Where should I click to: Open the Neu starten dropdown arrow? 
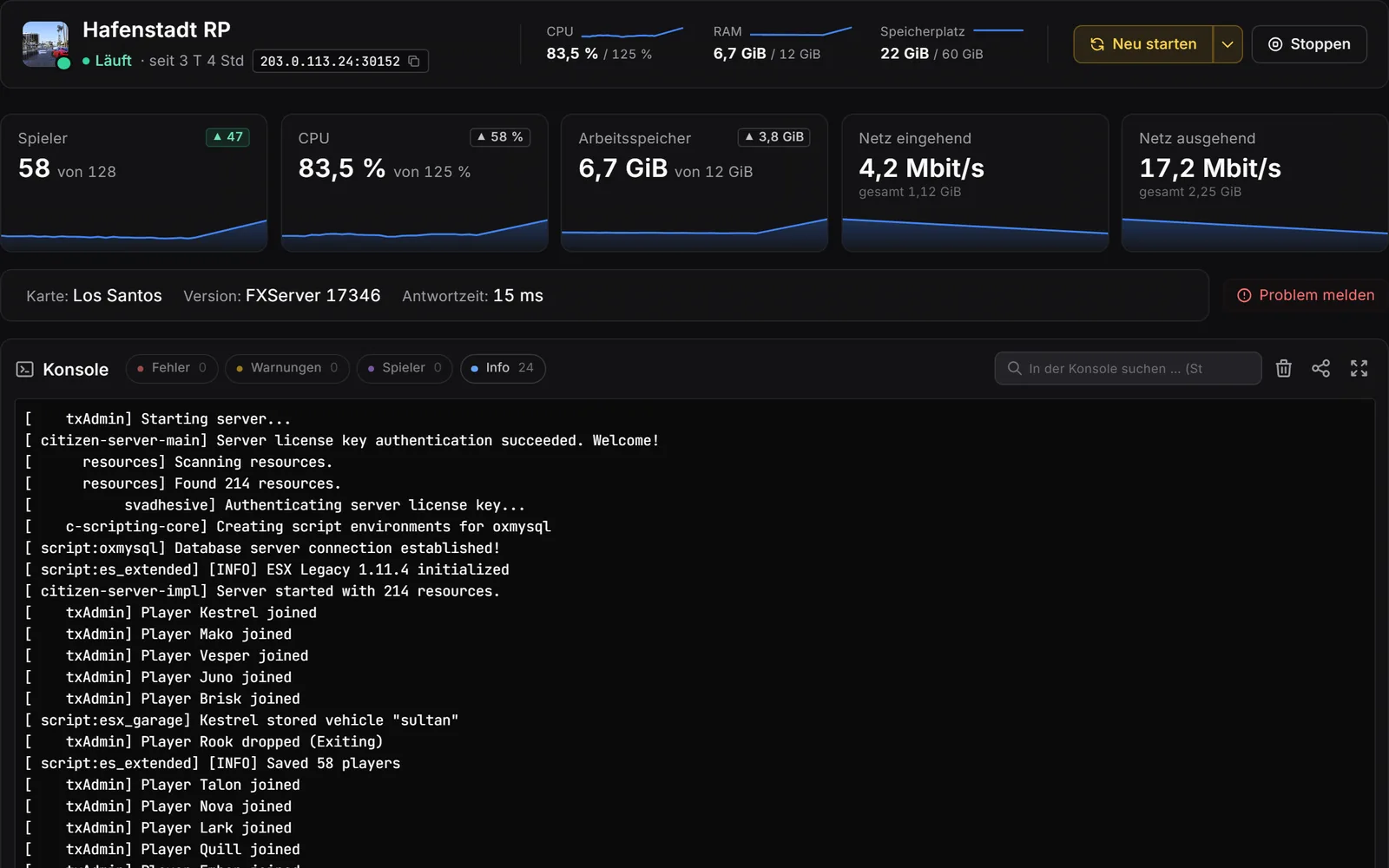point(1228,44)
